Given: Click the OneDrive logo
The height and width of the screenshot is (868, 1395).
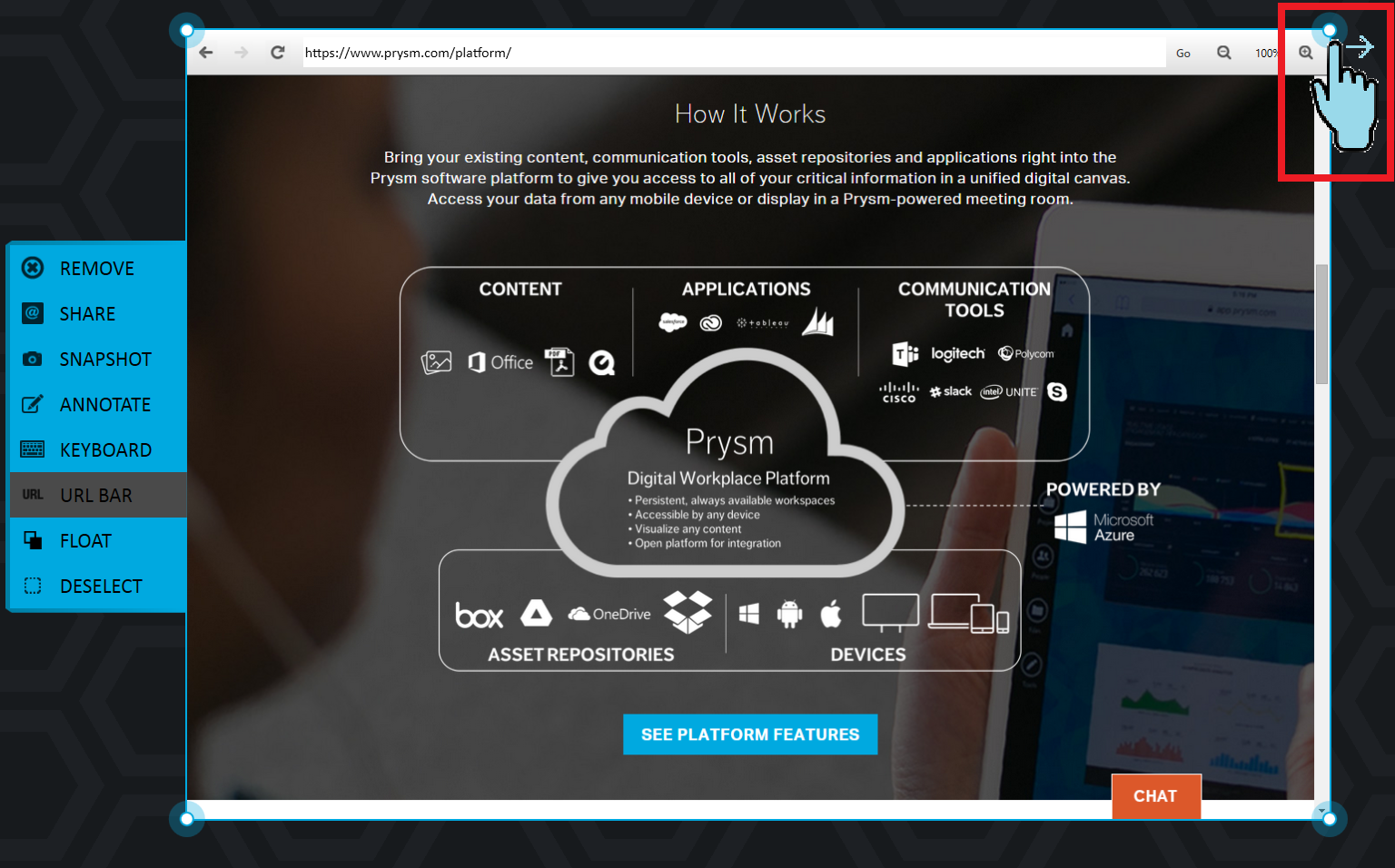Looking at the screenshot, I should pyautogui.click(x=609, y=615).
